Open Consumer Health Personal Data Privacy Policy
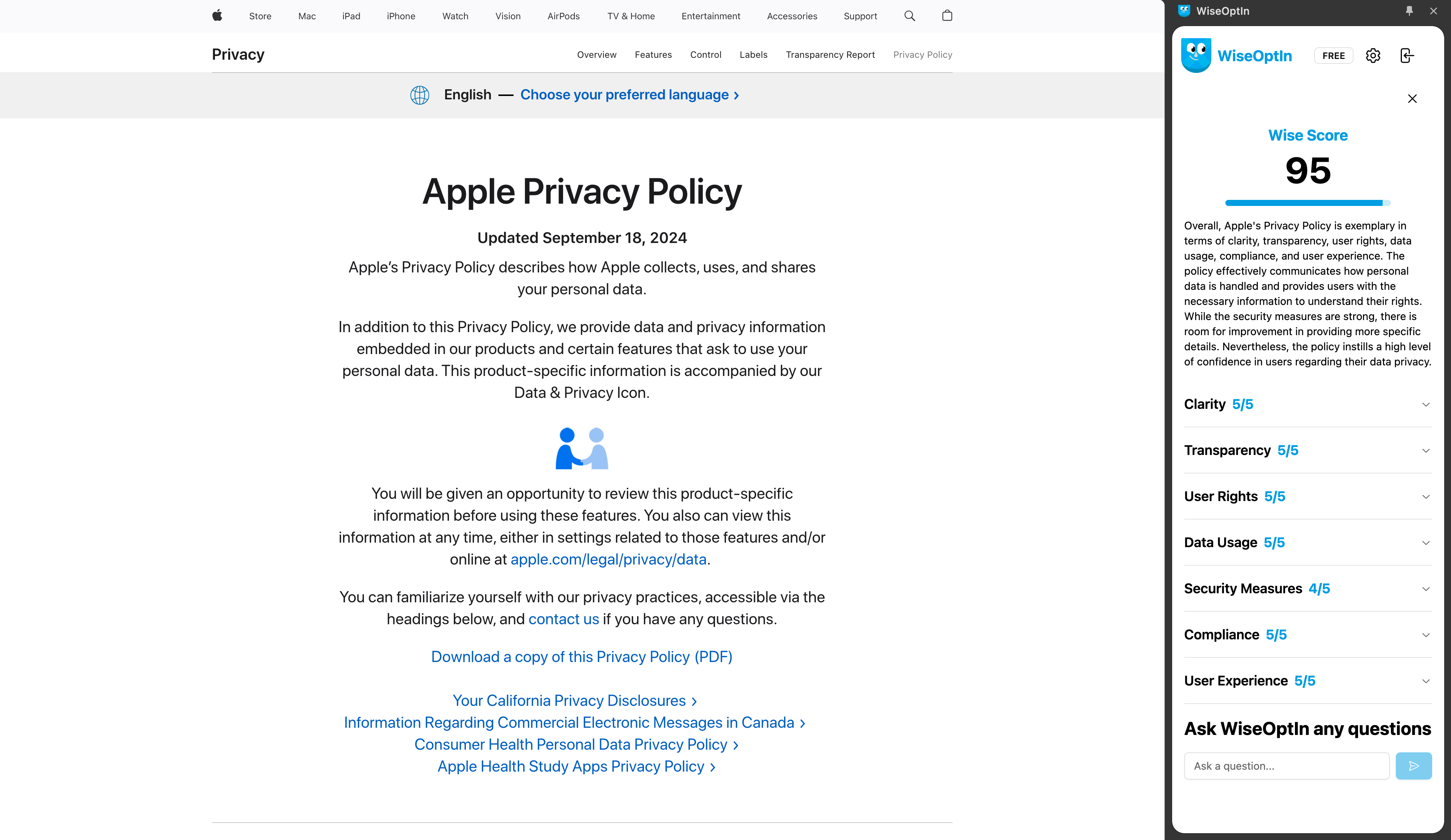Viewport: 1451px width, 840px height. click(x=576, y=744)
